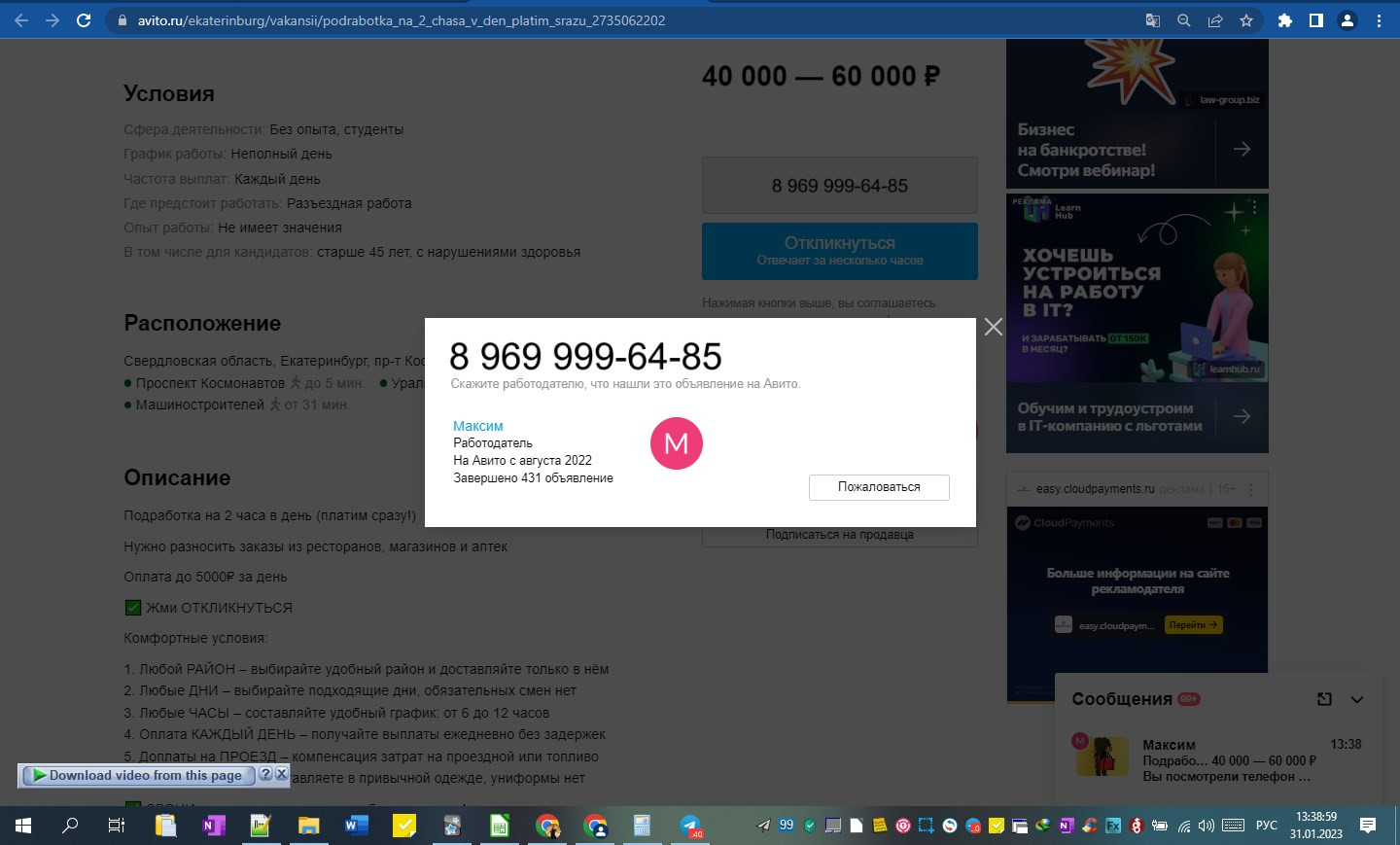Image resolution: width=1400 pixels, height=845 pixels.
Task: Open Telegram from taskbar
Action: (x=690, y=826)
